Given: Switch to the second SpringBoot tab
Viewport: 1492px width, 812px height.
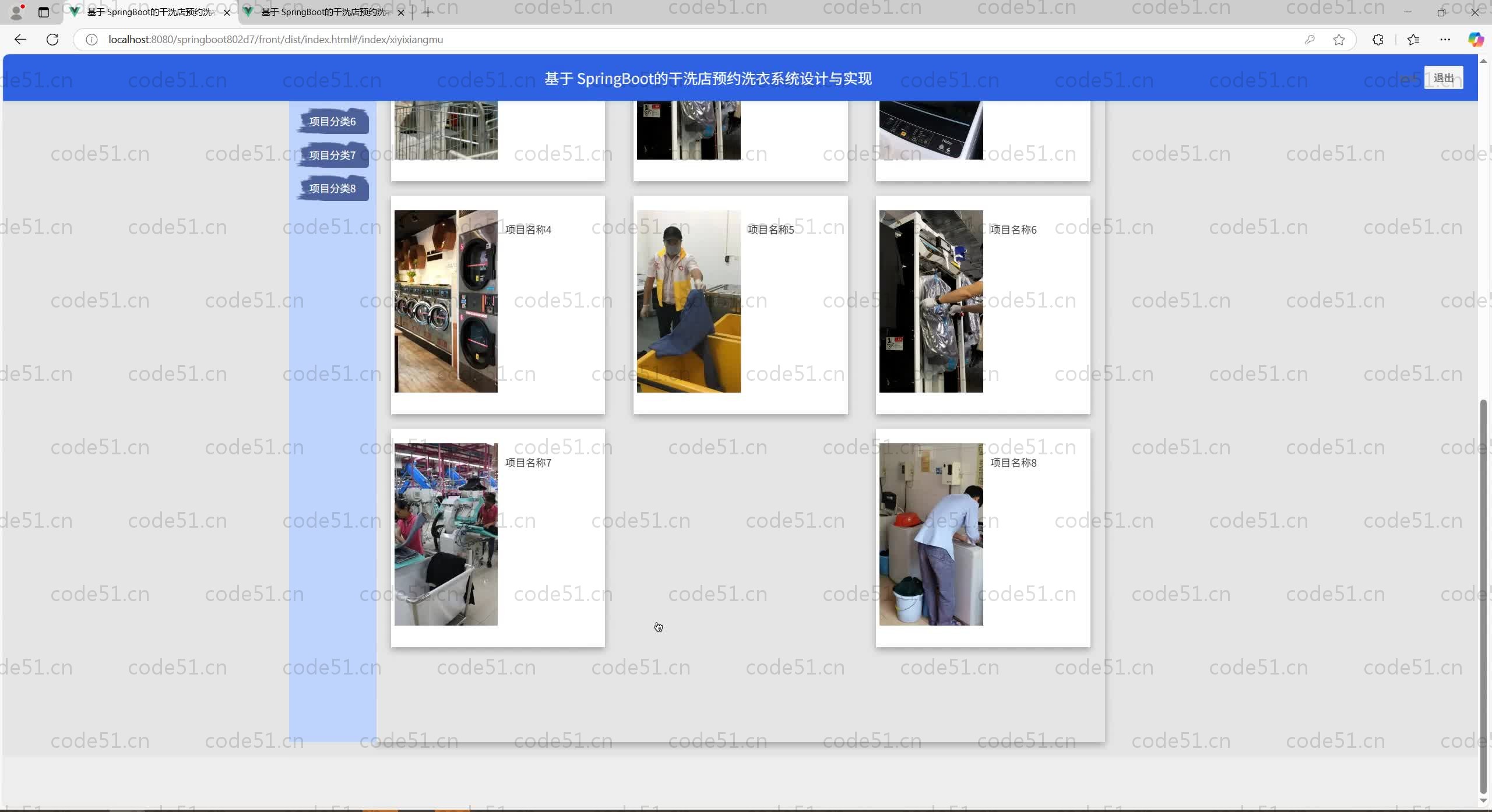Looking at the screenshot, I should [323, 12].
